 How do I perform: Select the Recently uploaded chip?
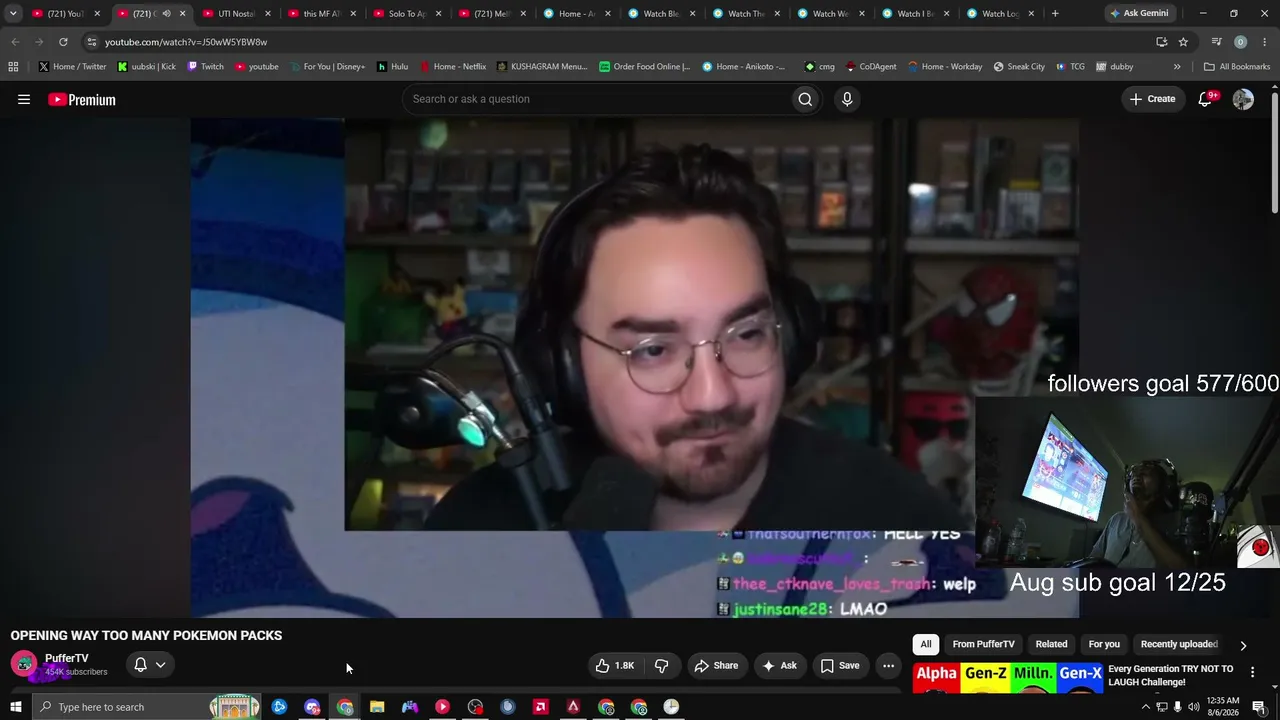click(x=1179, y=644)
